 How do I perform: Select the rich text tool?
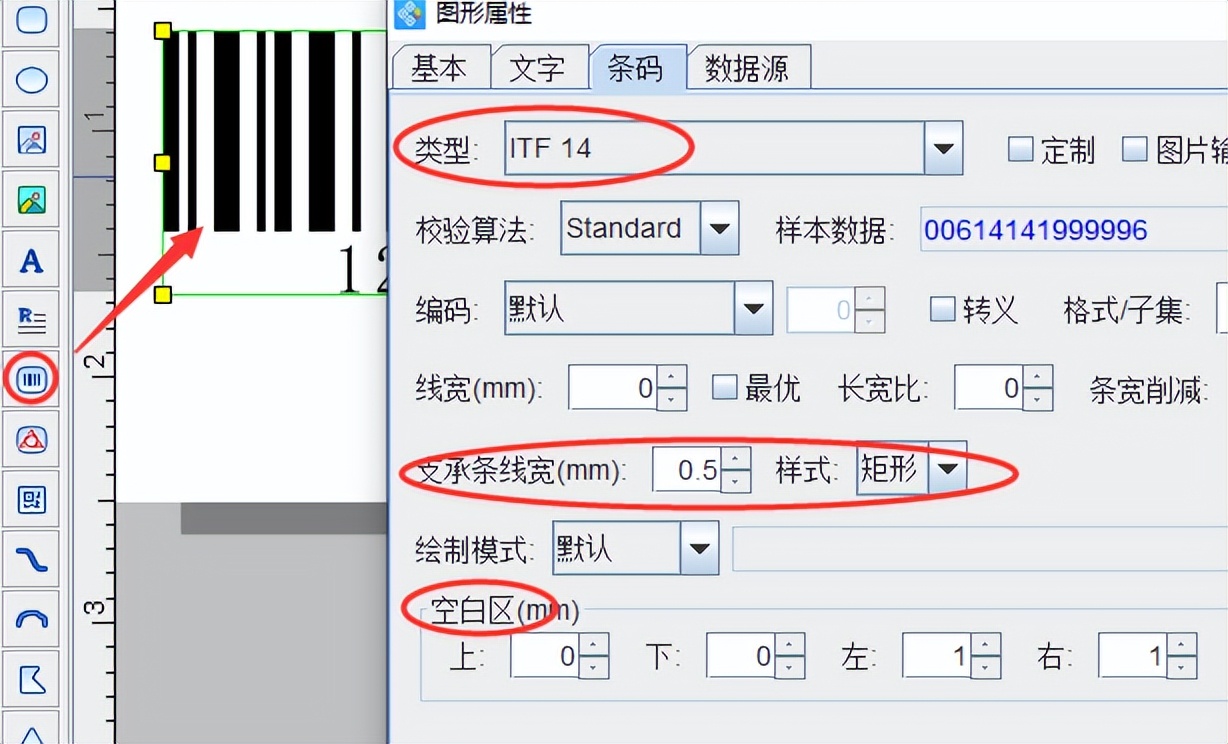click(x=30, y=317)
